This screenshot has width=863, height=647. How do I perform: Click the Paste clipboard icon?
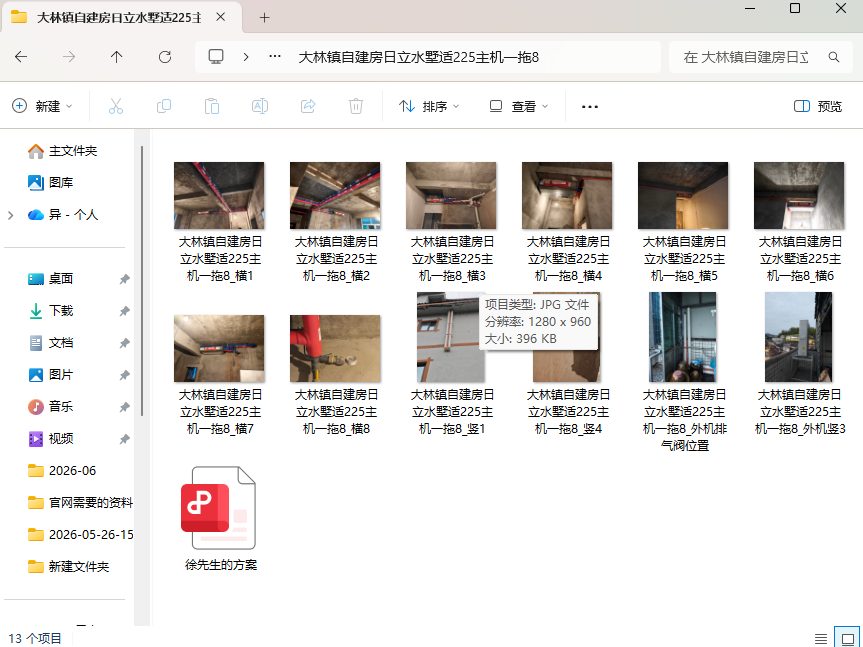click(x=212, y=106)
